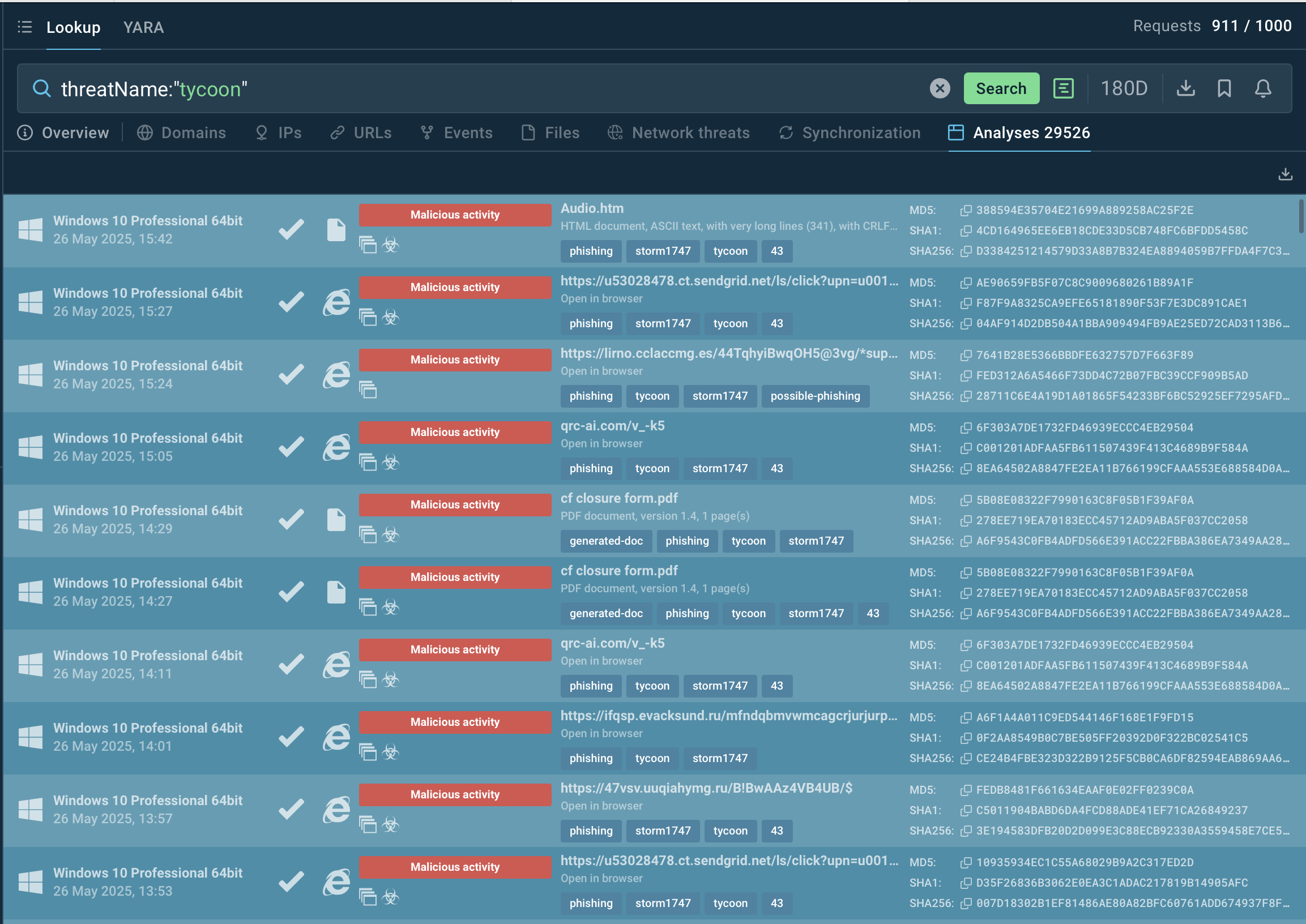Click the download icon in the search bar
The height and width of the screenshot is (924, 1306).
point(1185,88)
